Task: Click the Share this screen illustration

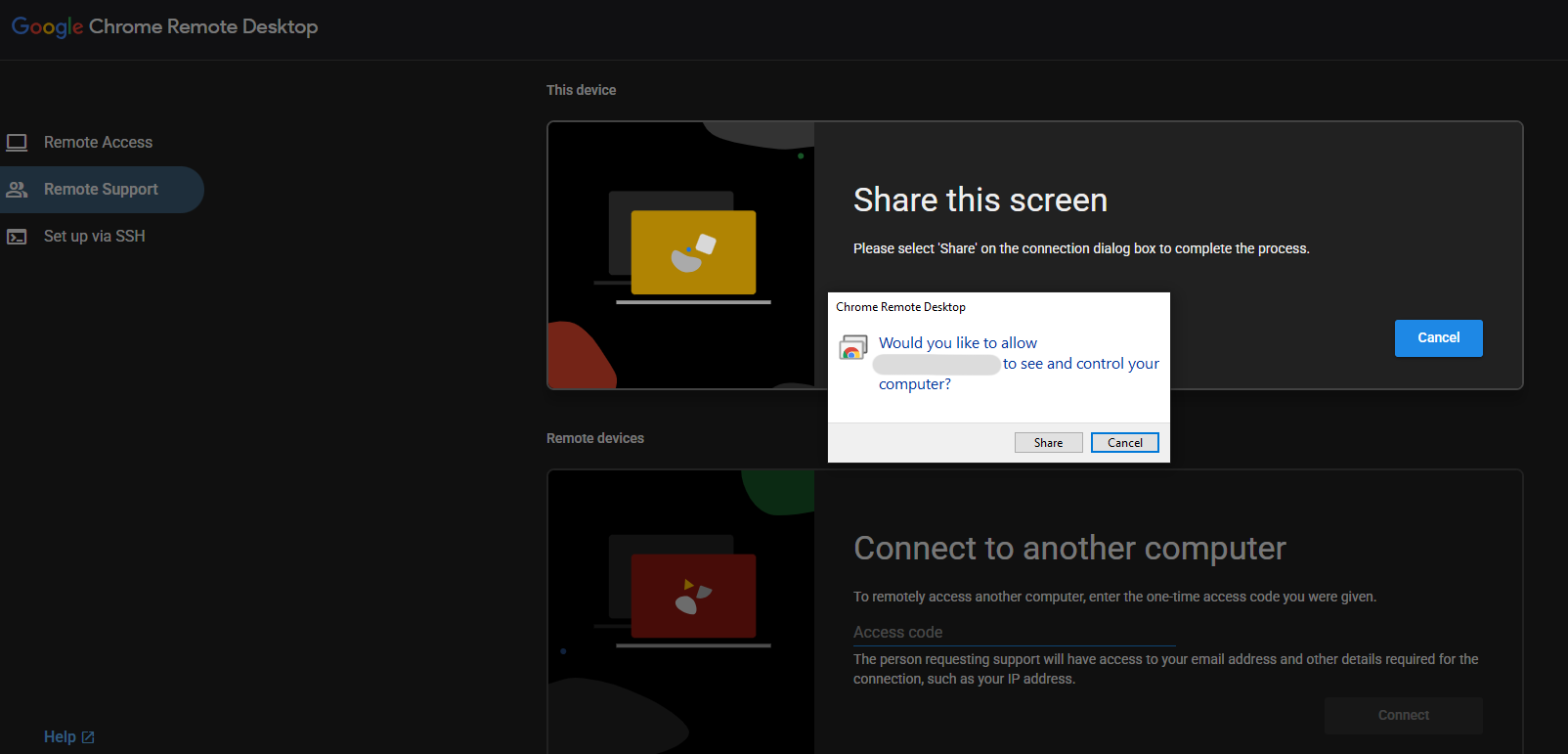Action: click(x=681, y=255)
